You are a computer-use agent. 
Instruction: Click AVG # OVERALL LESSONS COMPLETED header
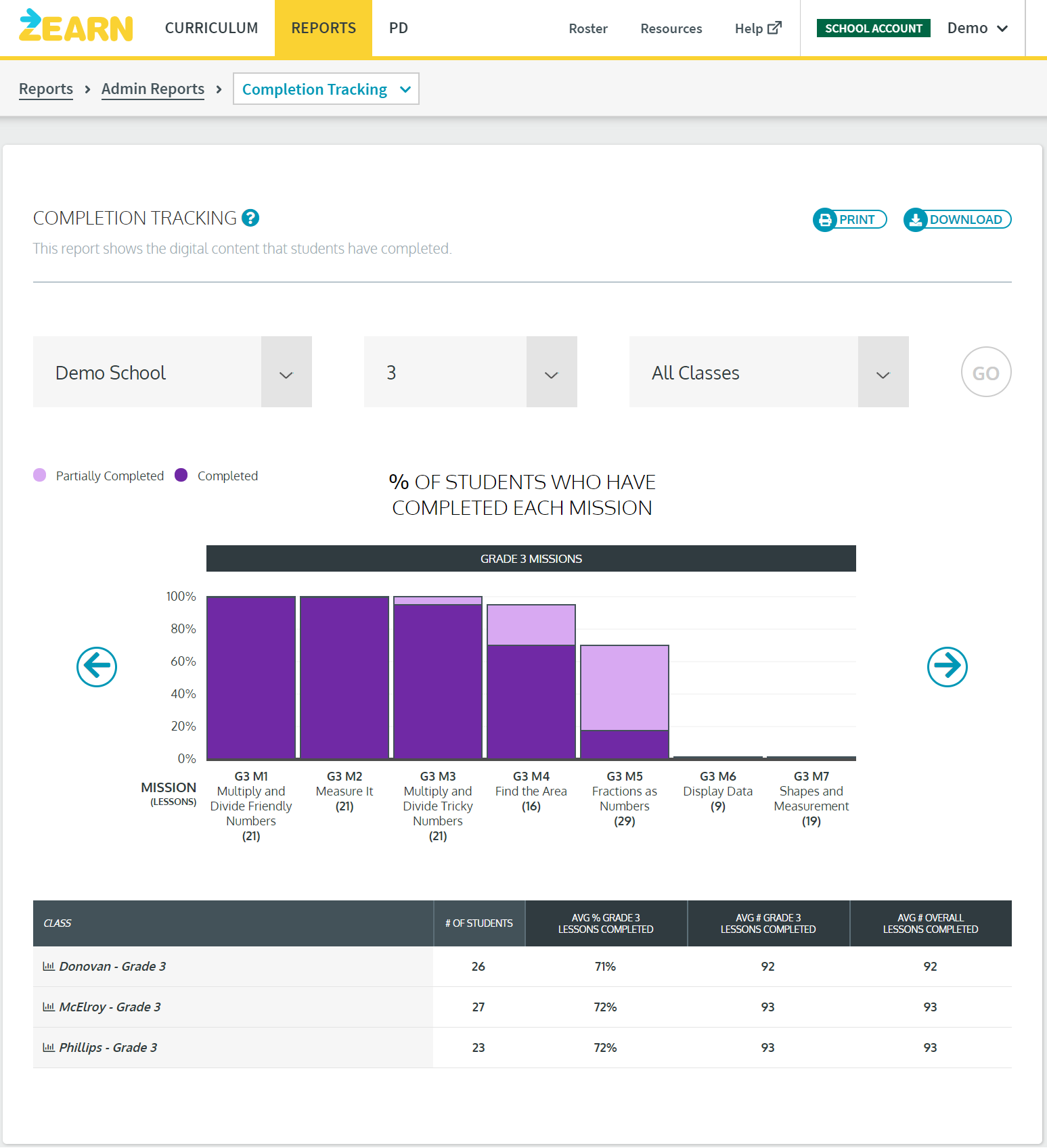click(x=931, y=923)
